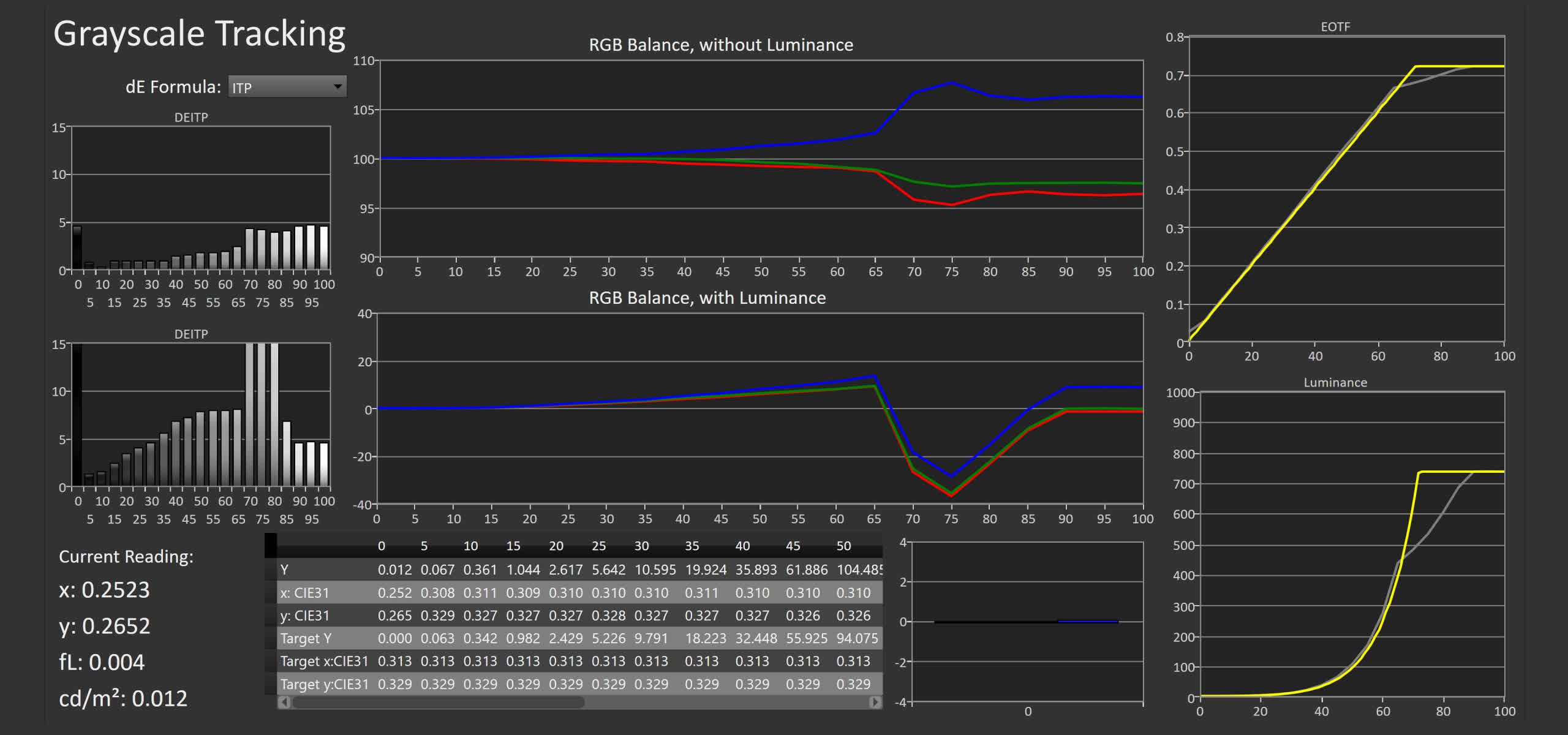Click the 'RGB Balance, without Luminance' chart

(x=761, y=158)
